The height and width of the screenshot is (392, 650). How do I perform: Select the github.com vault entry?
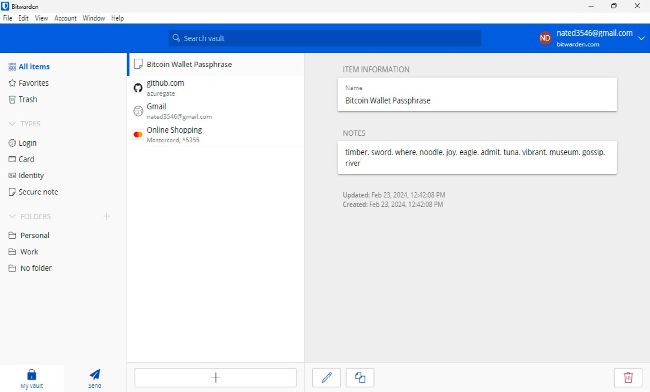click(x=216, y=88)
